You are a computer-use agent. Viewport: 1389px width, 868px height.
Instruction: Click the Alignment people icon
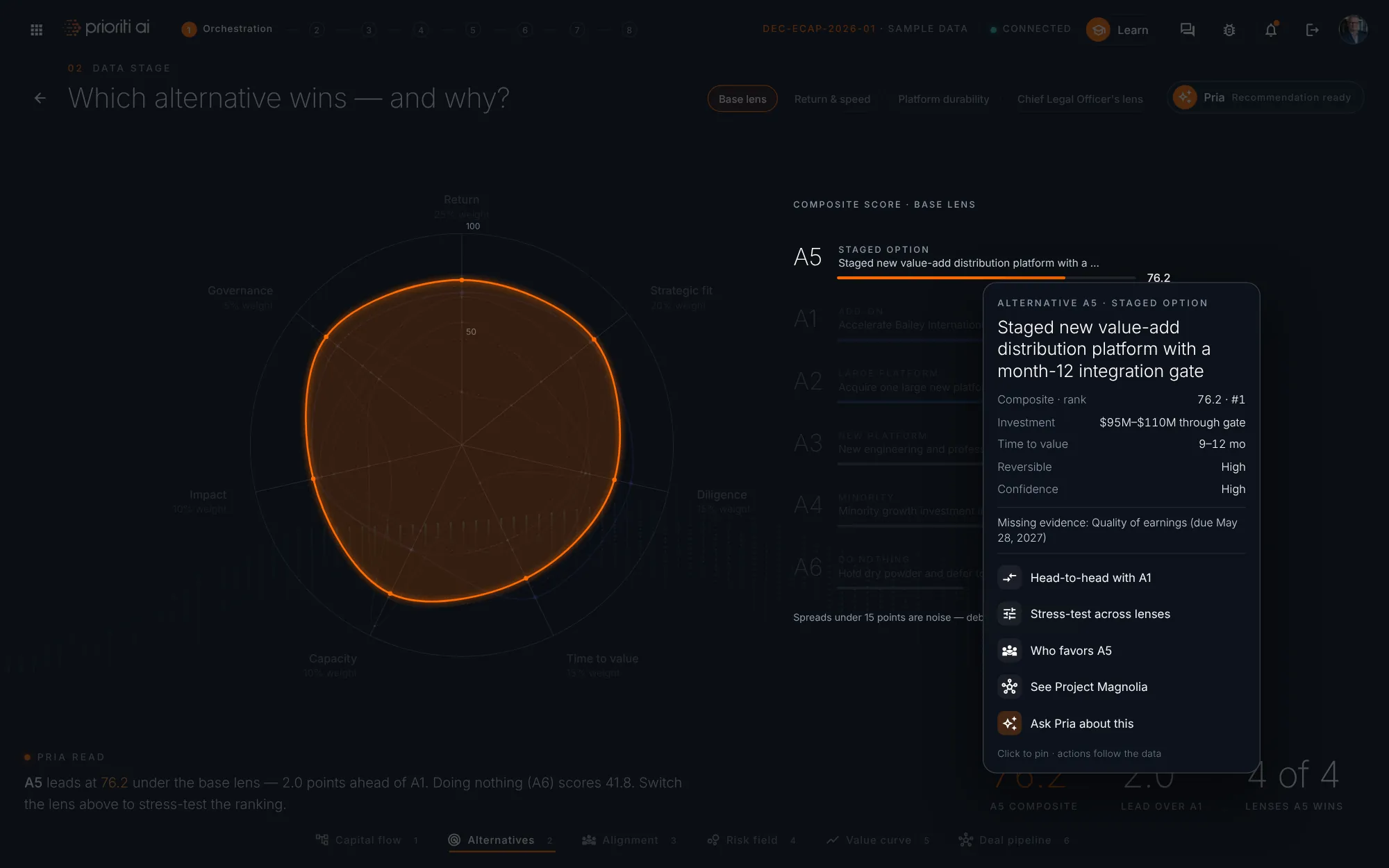pyautogui.click(x=589, y=840)
